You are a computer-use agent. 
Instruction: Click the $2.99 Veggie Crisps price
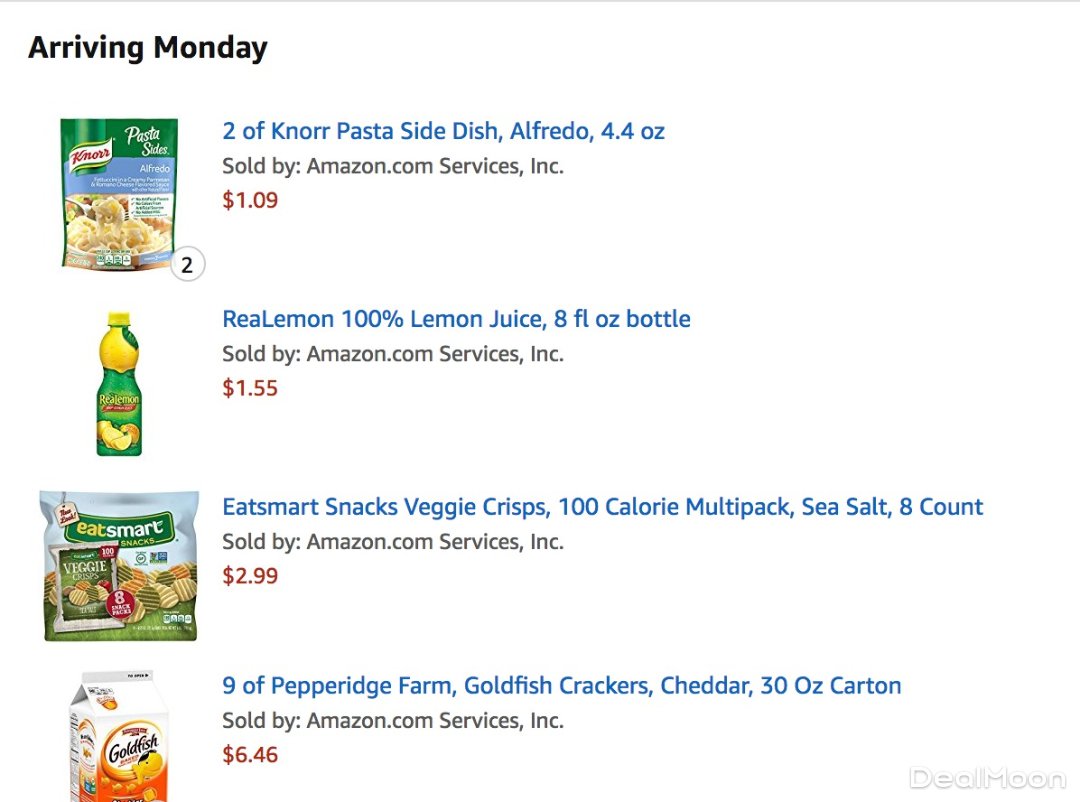pyautogui.click(x=250, y=576)
